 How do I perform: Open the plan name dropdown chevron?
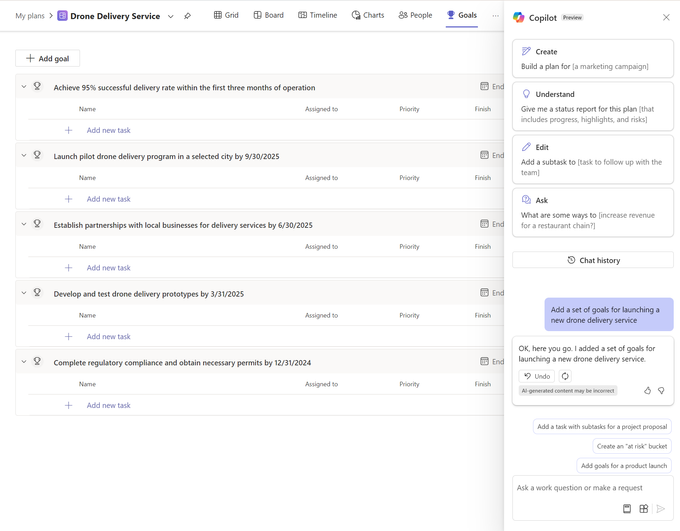coord(171,16)
